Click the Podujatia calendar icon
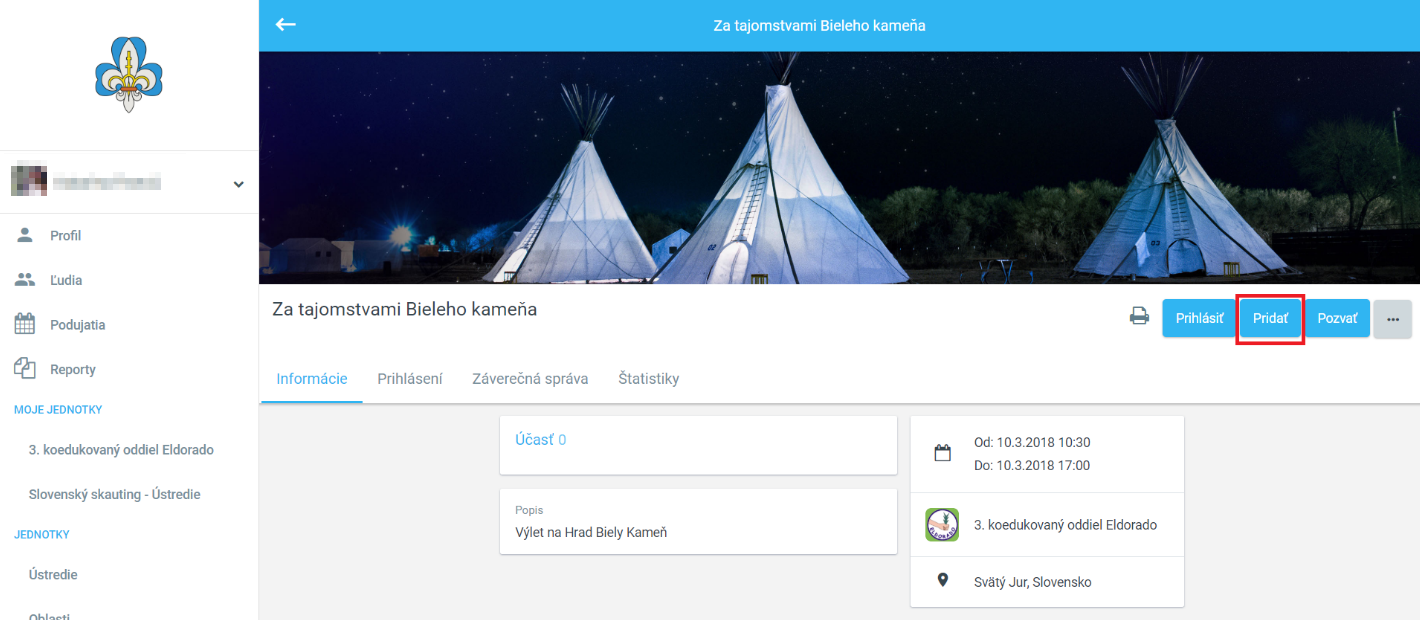 25,324
